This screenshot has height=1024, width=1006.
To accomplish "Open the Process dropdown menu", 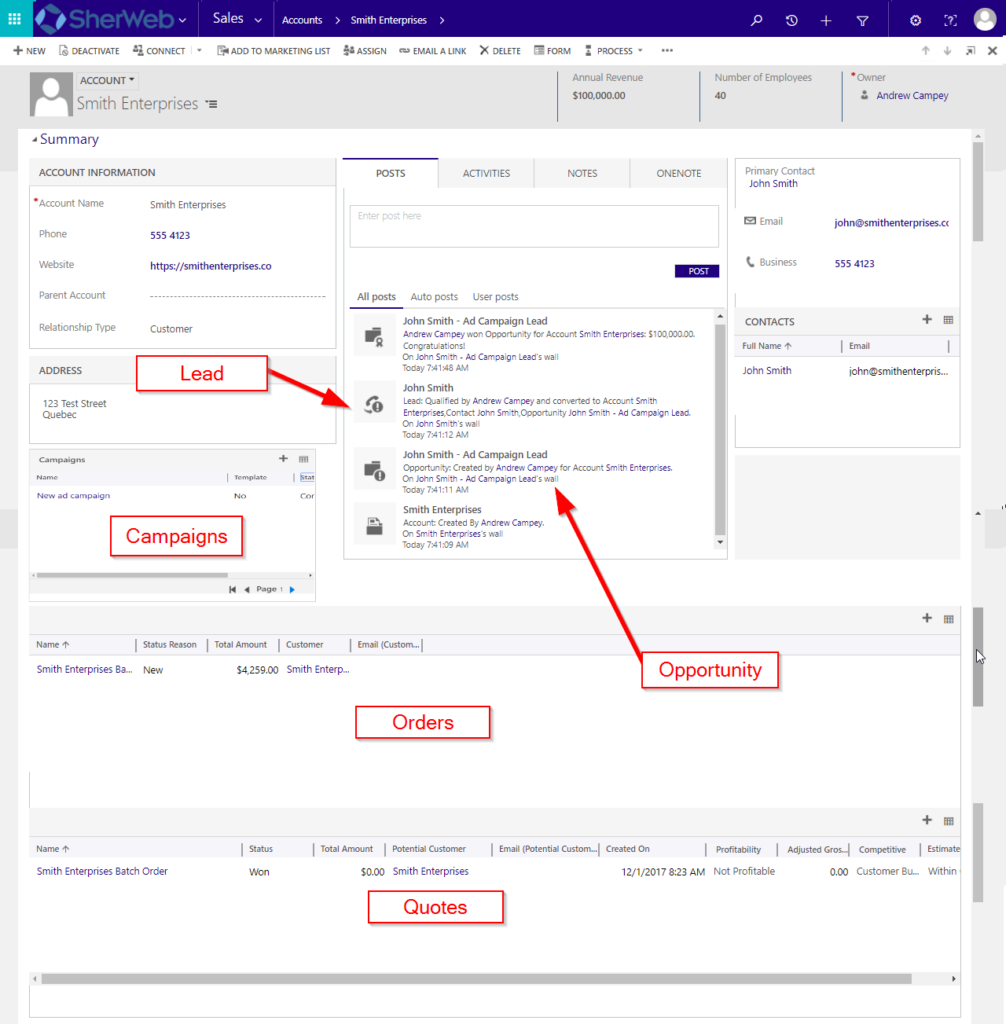I will click(614, 51).
